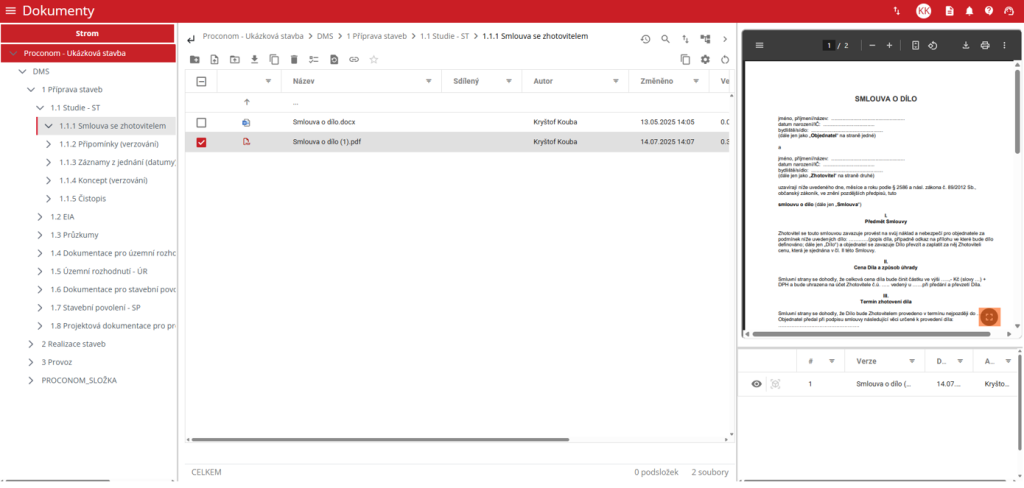Image resolution: width=1024 pixels, height=488 pixels.
Task: Open the Název column filter dropdown
Action: click(x=428, y=82)
